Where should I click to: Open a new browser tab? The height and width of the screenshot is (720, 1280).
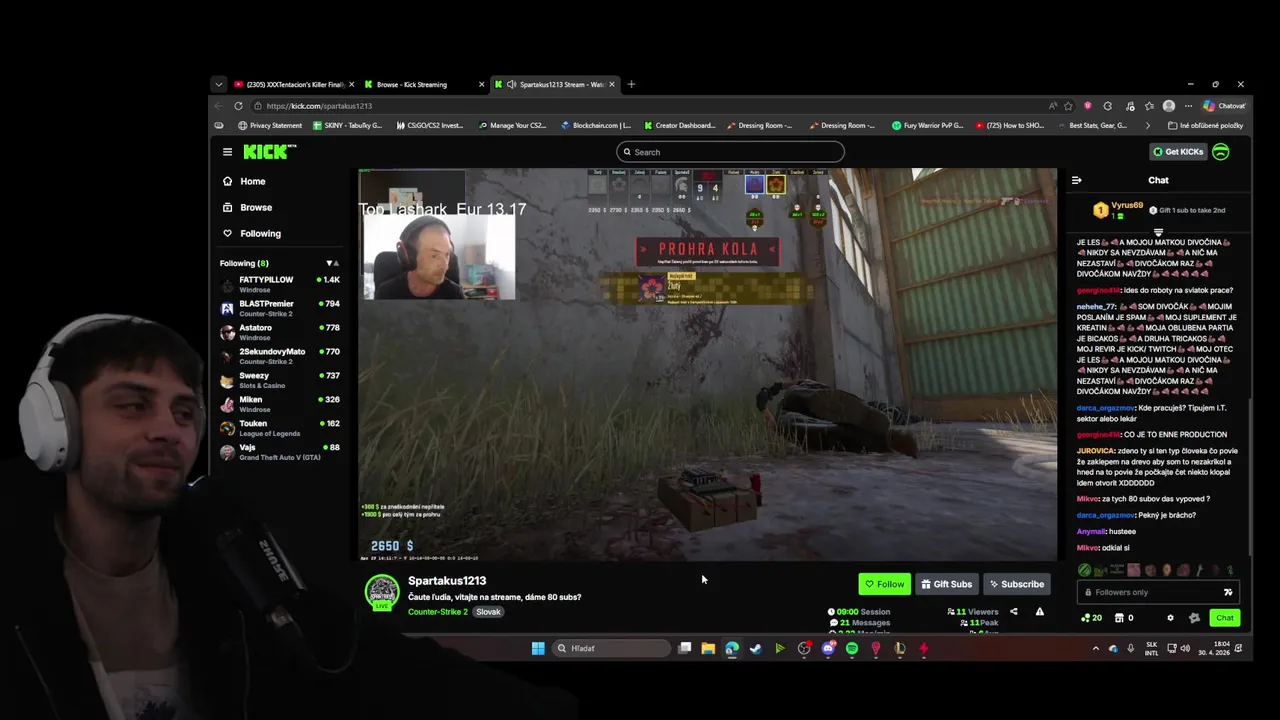tap(631, 84)
